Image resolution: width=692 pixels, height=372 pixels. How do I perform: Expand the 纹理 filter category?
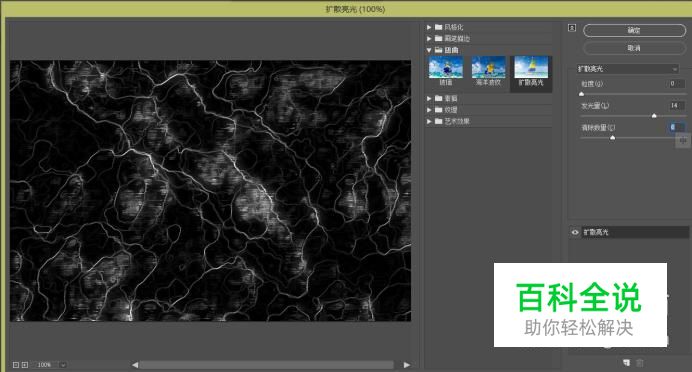click(x=429, y=109)
